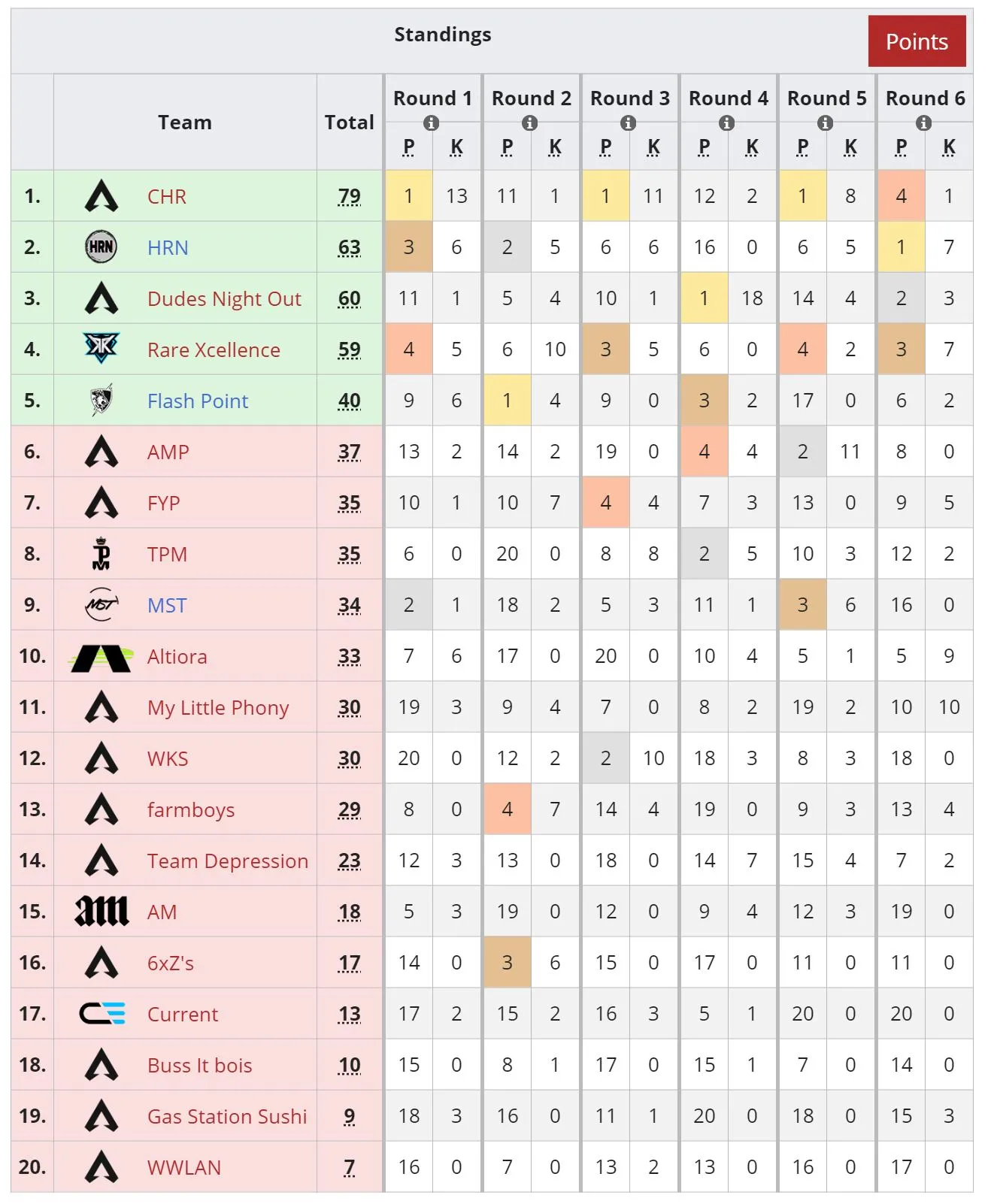Click CHR's total score of 79
Screen dimensions: 994x1204
point(349,196)
